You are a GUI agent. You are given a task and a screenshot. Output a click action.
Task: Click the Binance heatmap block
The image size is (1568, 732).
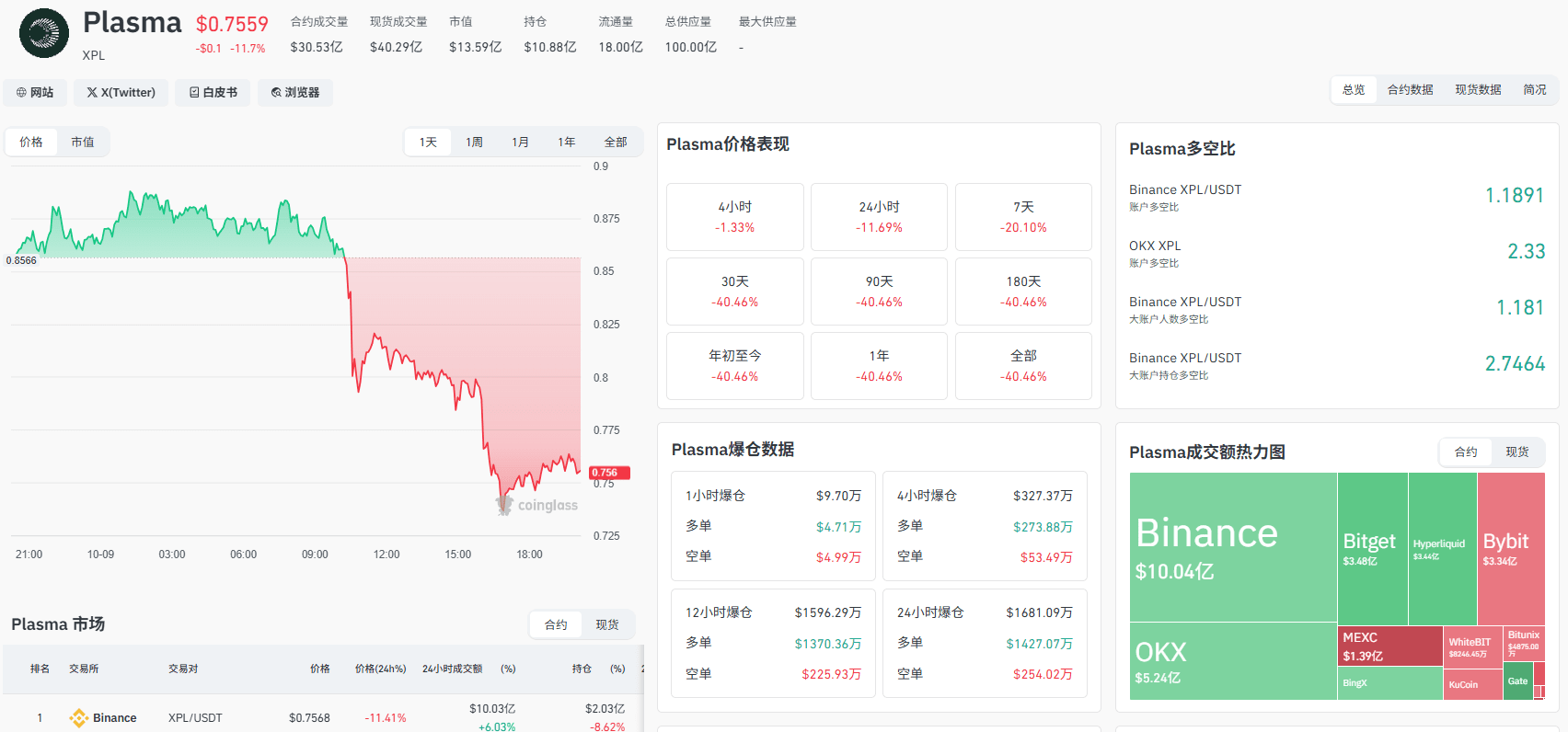pos(1233,547)
